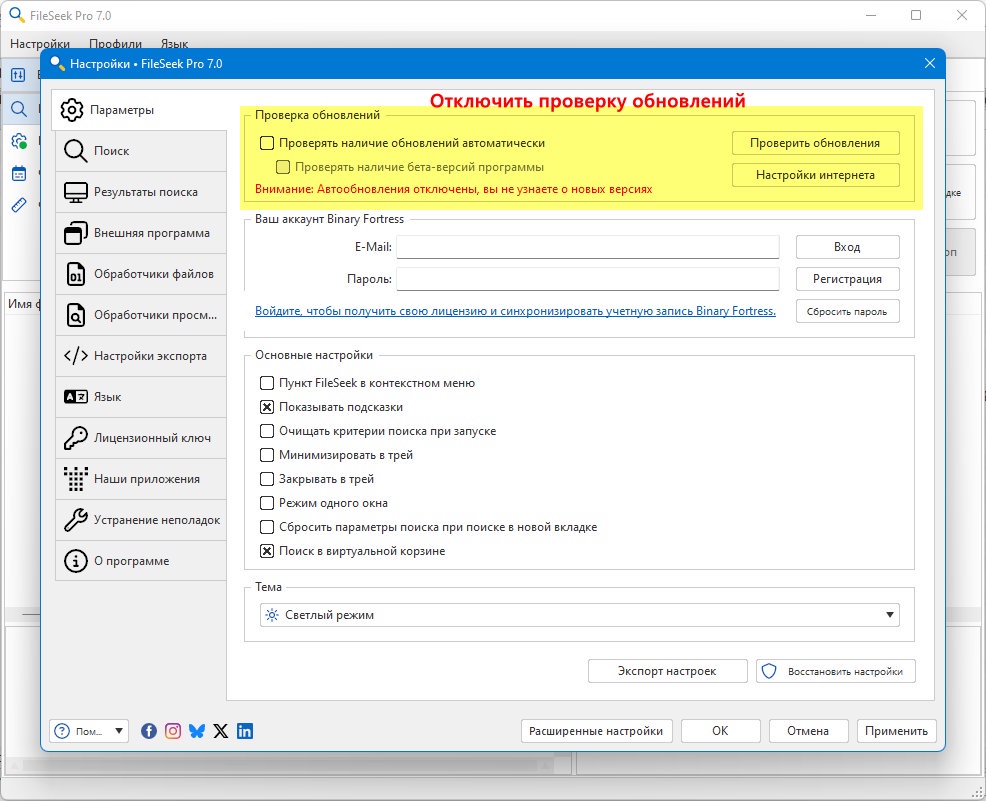Open the LinkedIn icon link
986x801 pixels.
245,731
